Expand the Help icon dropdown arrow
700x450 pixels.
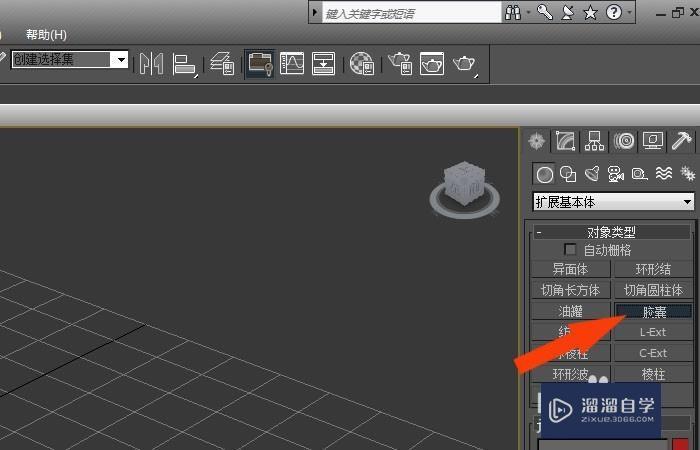click(629, 12)
